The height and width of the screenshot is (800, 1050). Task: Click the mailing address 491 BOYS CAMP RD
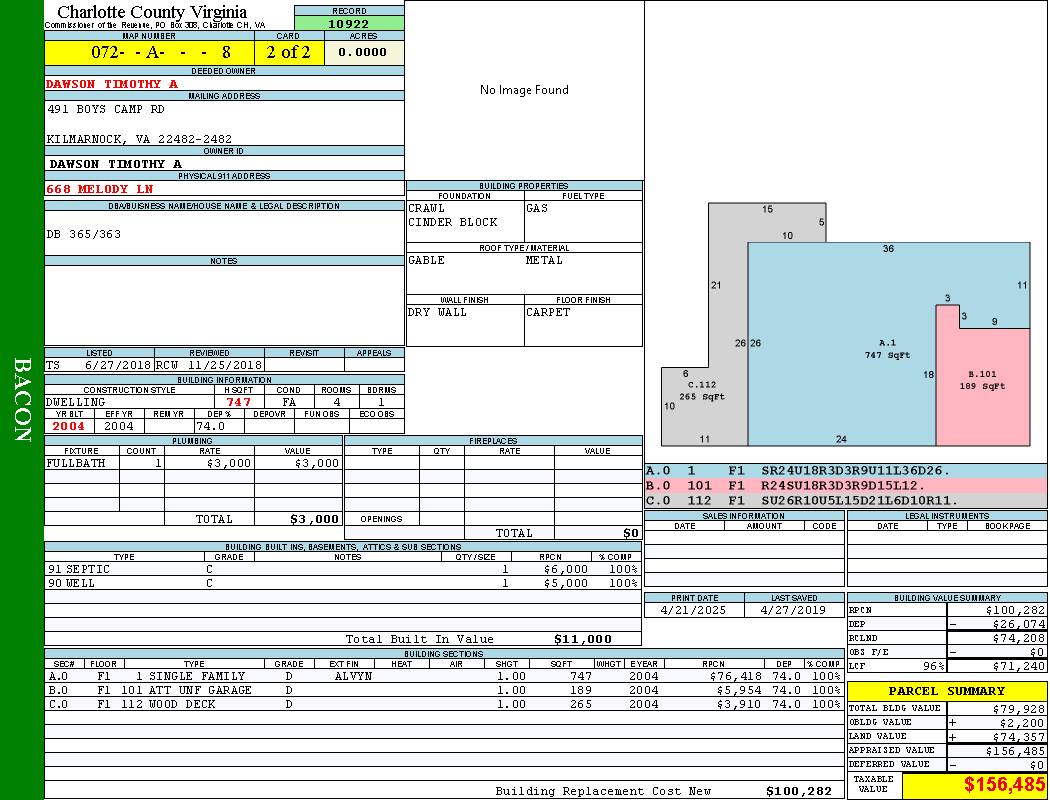[106, 109]
